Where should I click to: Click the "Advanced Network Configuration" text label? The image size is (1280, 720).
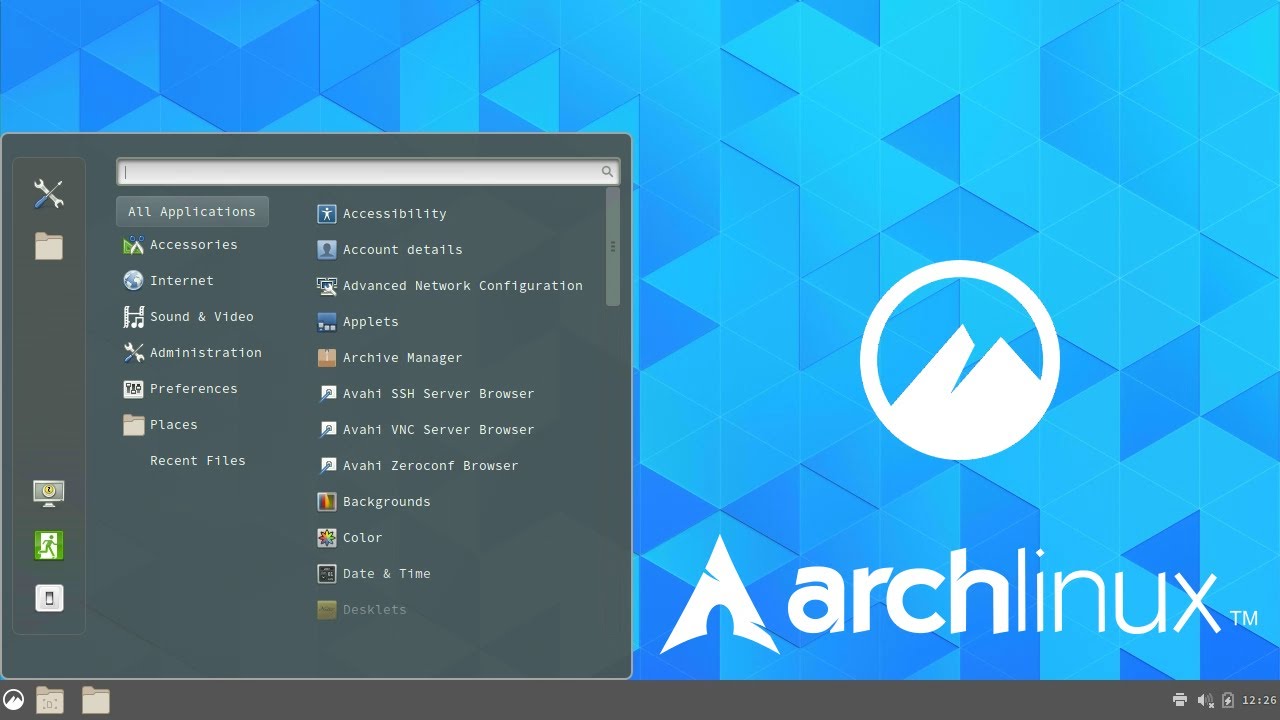click(x=462, y=285)
